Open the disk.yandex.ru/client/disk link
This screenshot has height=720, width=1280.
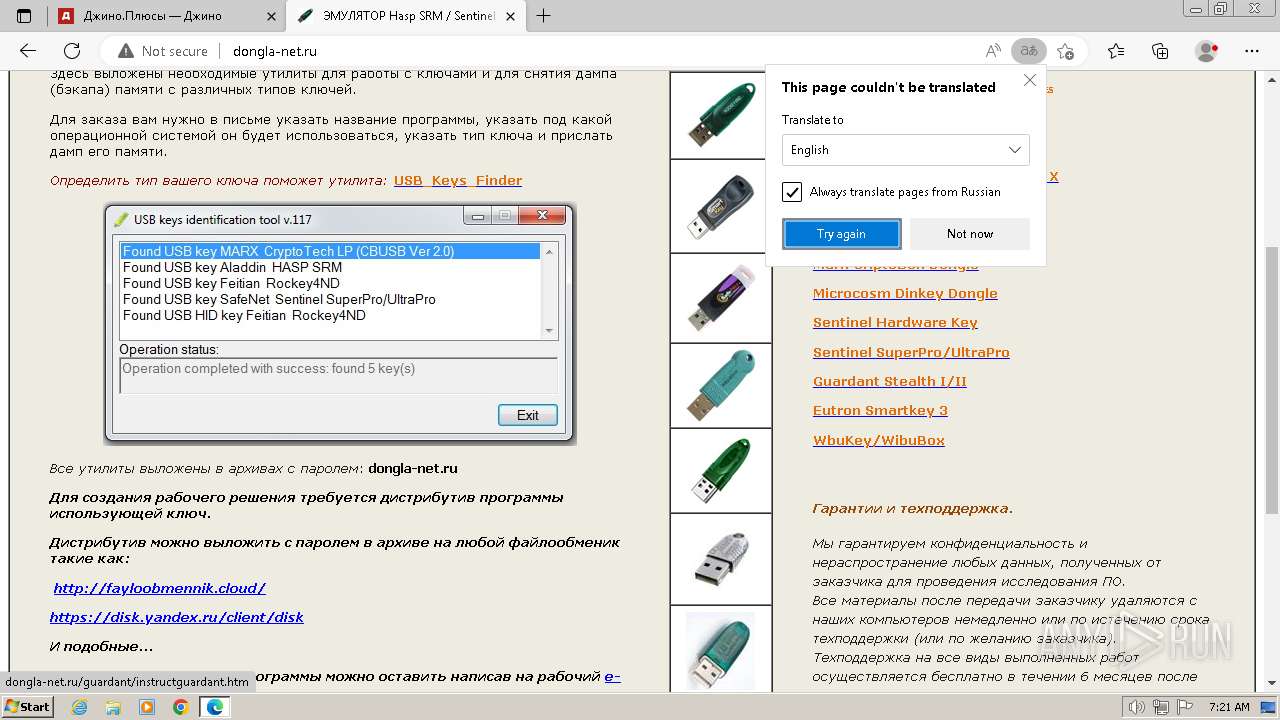pyautogui.click(x=177, y=617)
